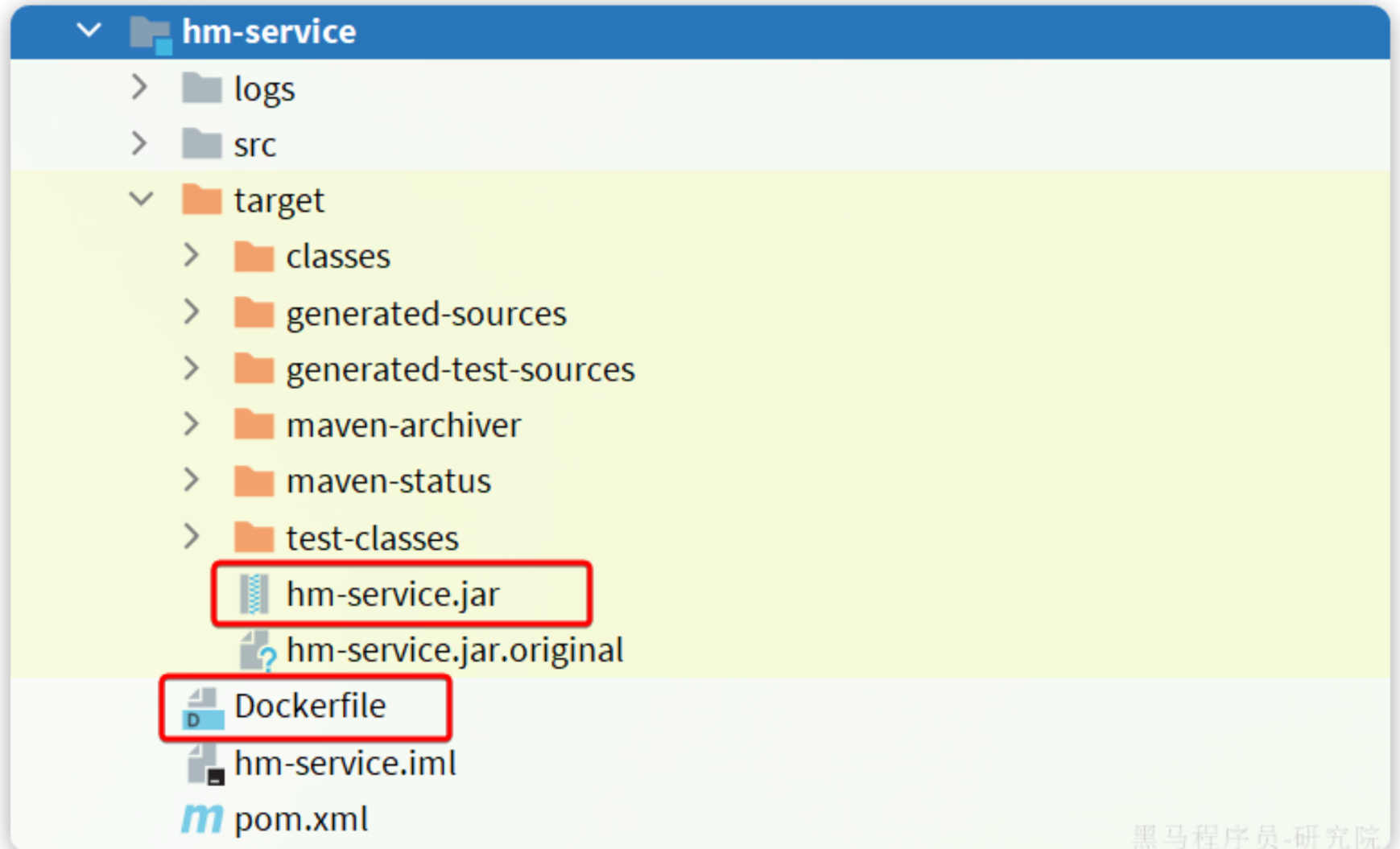The image size is (1400, 849).
Task: Click the hm-service.iml file icon
Action: pyautogui.click(x=204, y=764)
